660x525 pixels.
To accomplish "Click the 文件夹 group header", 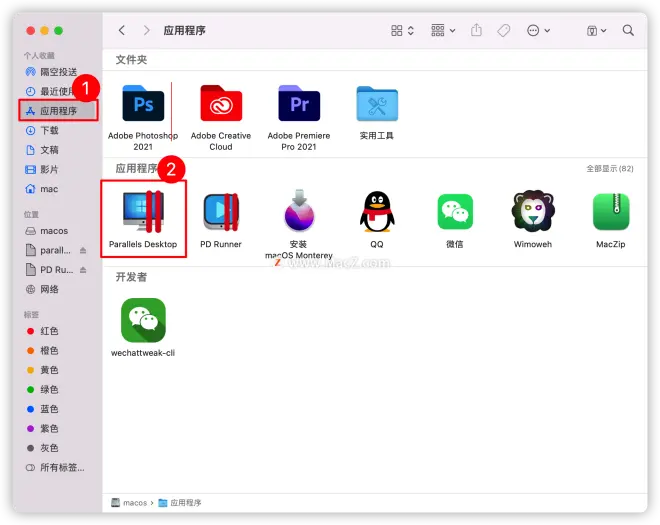I will 131,60.
